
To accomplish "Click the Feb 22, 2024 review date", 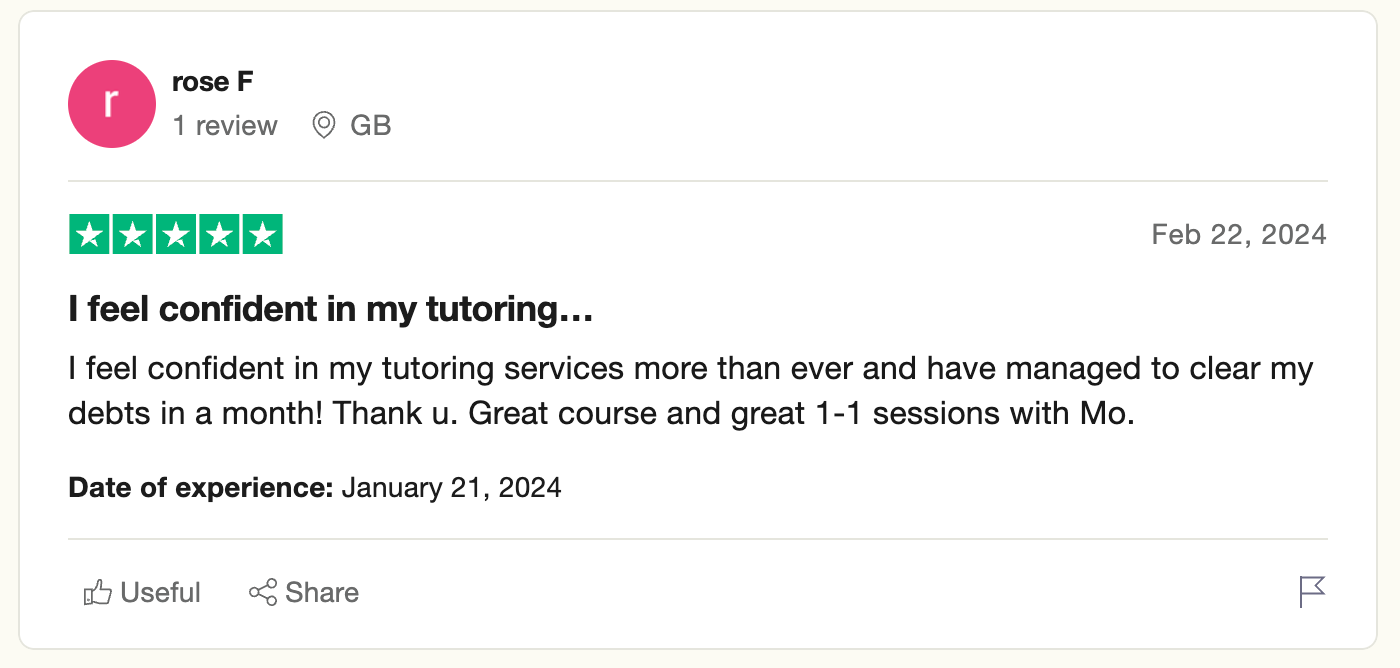I will (x=1238, y=235).
